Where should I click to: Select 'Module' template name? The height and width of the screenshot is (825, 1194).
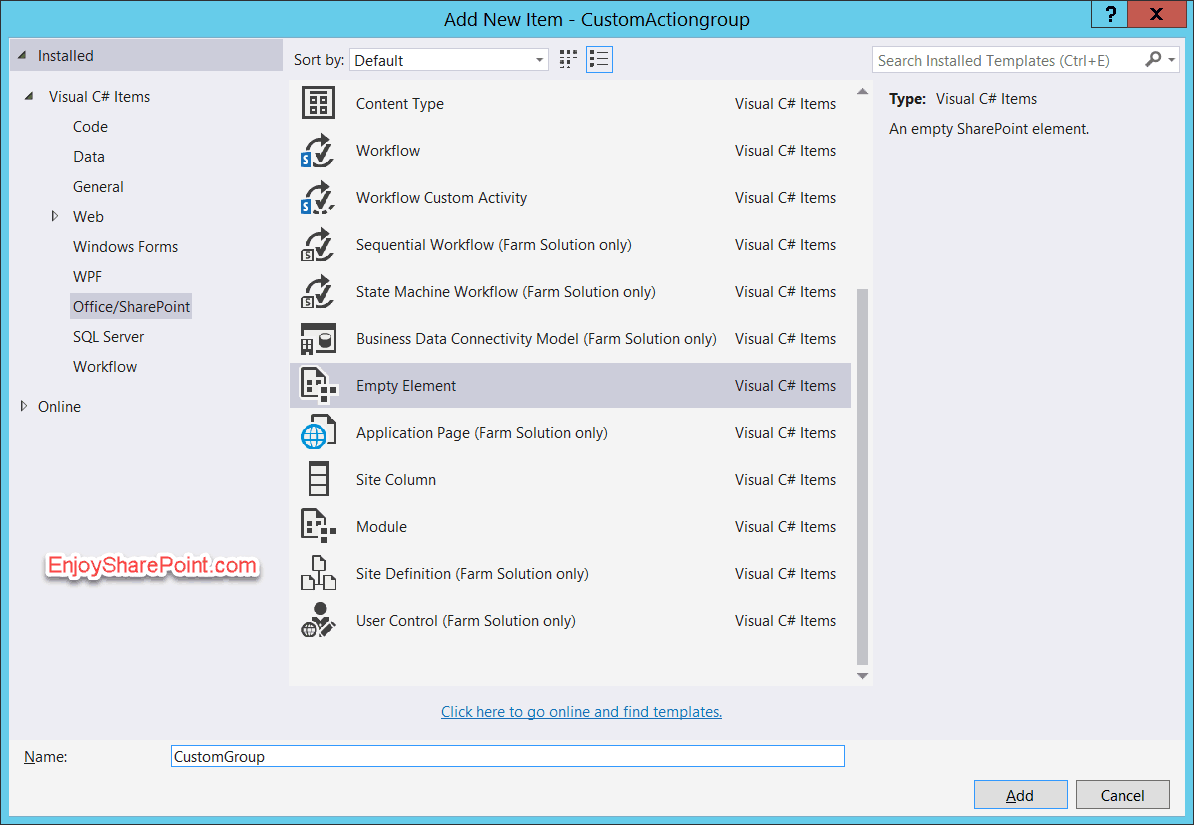click(382, 527)
